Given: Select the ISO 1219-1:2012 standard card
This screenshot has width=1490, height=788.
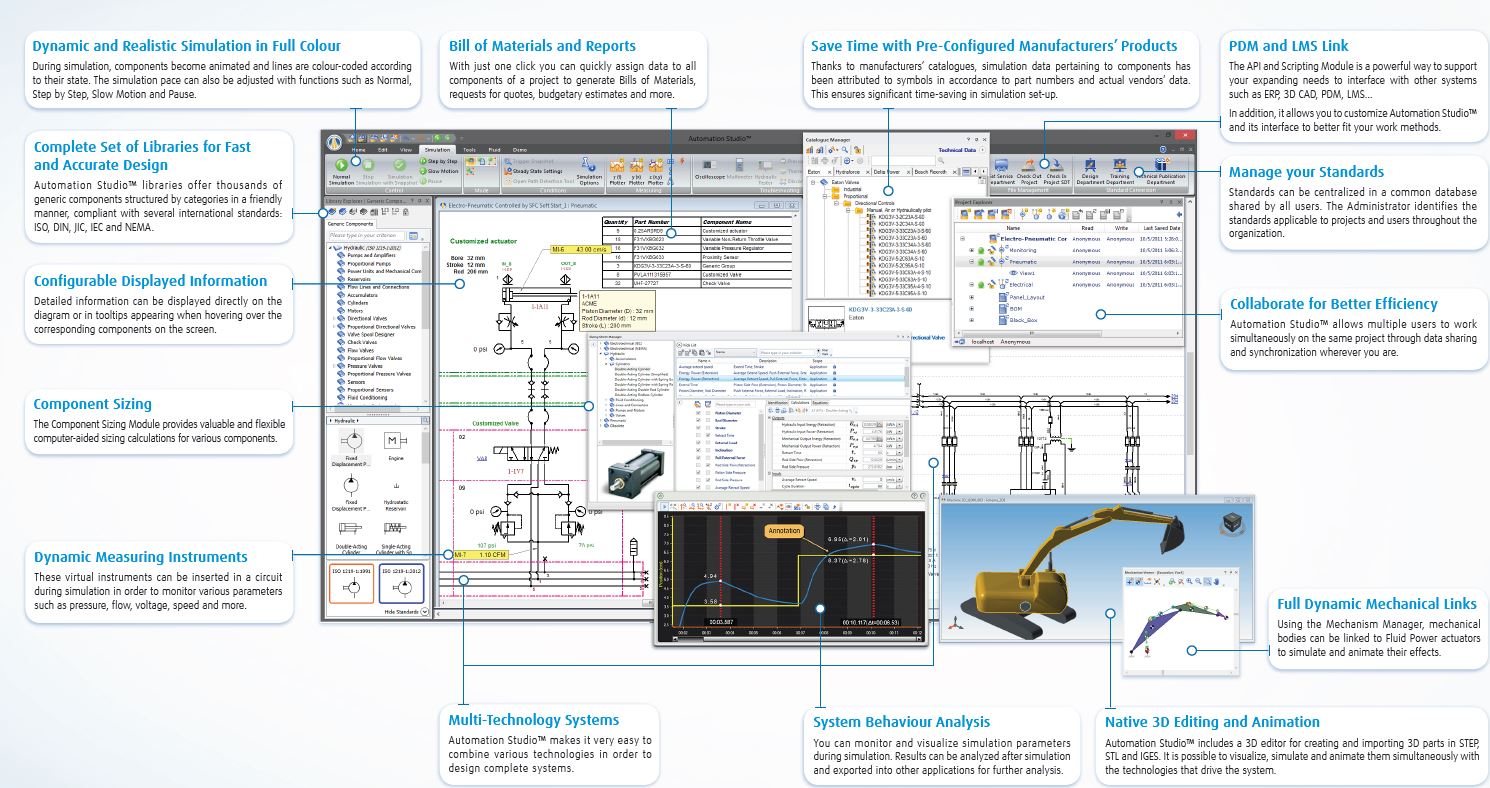Looking at the screenshot, I should [x=402, y=584].
